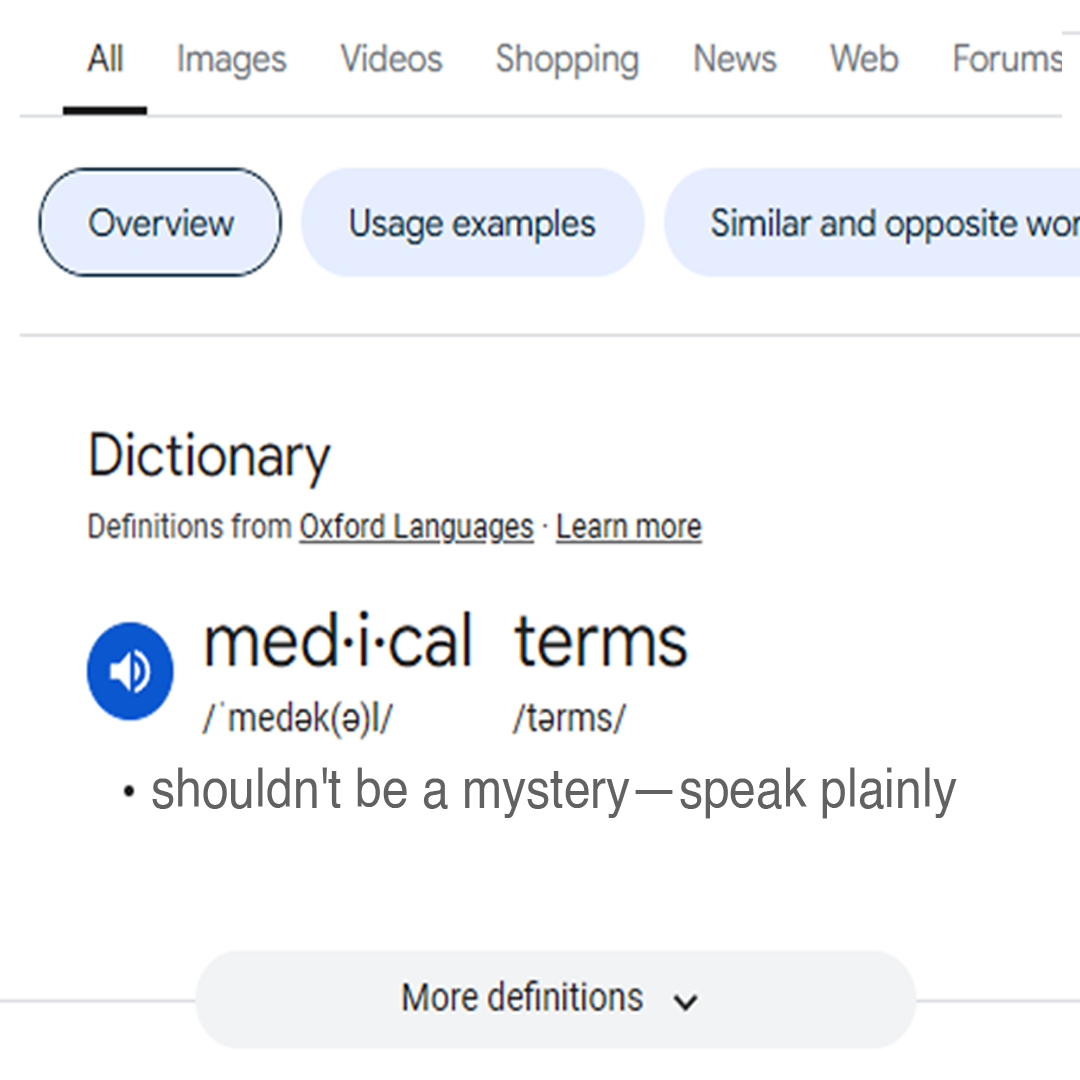Expand the More definitions button
This screenshot has width=1080, height=1080.
click(x=523, y=998)
